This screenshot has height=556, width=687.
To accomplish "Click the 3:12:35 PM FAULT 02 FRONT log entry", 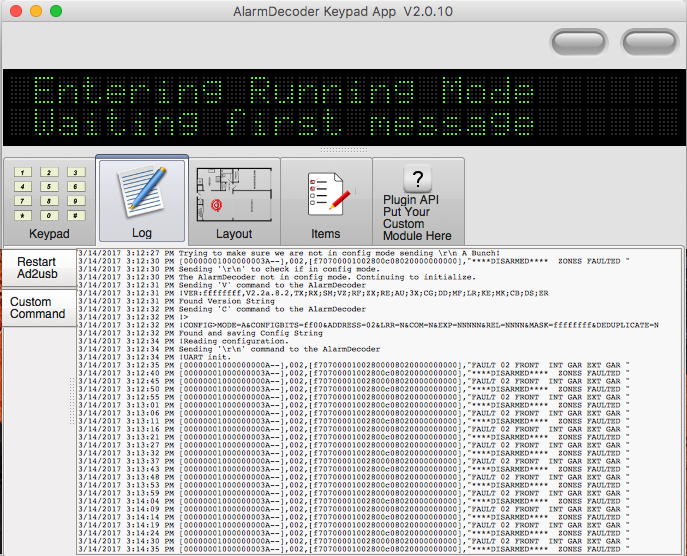I will click(354, 365).
